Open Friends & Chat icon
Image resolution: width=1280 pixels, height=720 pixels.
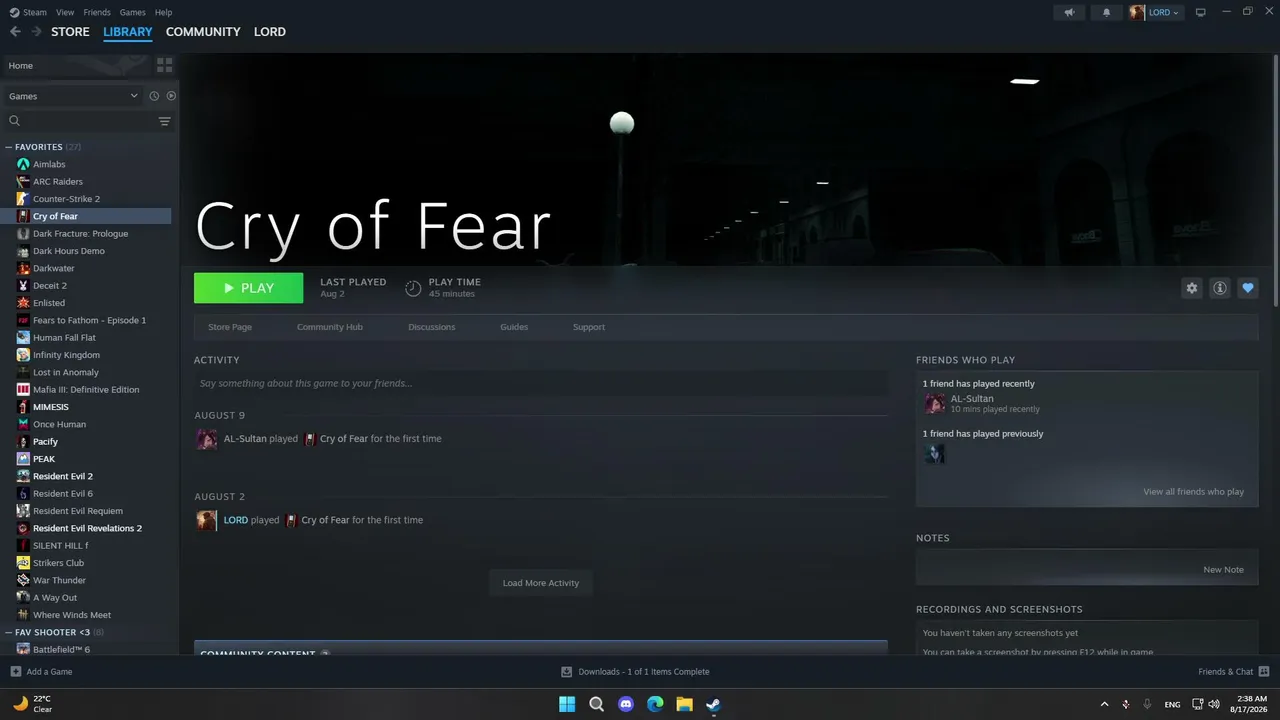click(x=1264, y=672)
